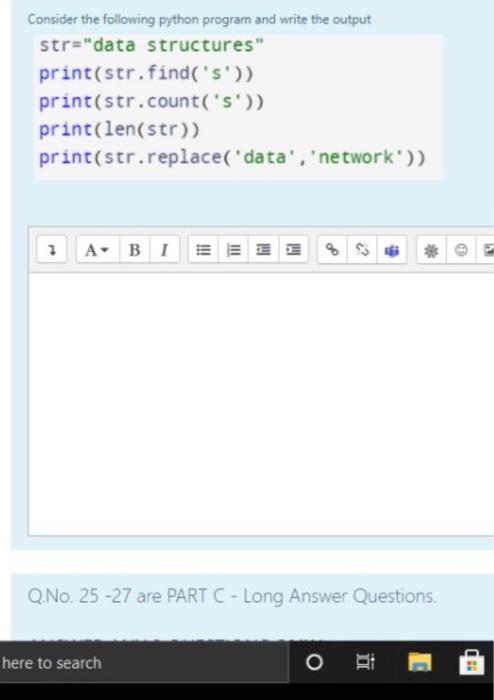Click the code line print(str.find('s'))
This screenshot has height=700, width=494.
pos(146,73)
